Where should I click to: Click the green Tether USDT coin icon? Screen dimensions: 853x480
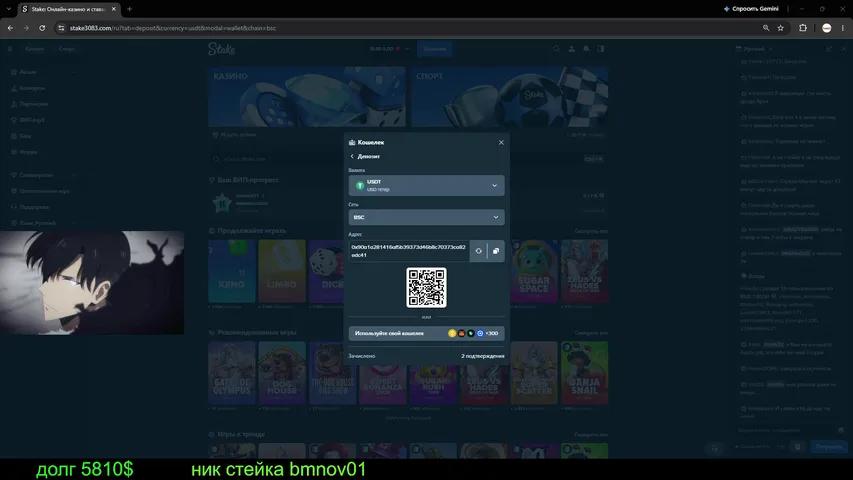360,186
